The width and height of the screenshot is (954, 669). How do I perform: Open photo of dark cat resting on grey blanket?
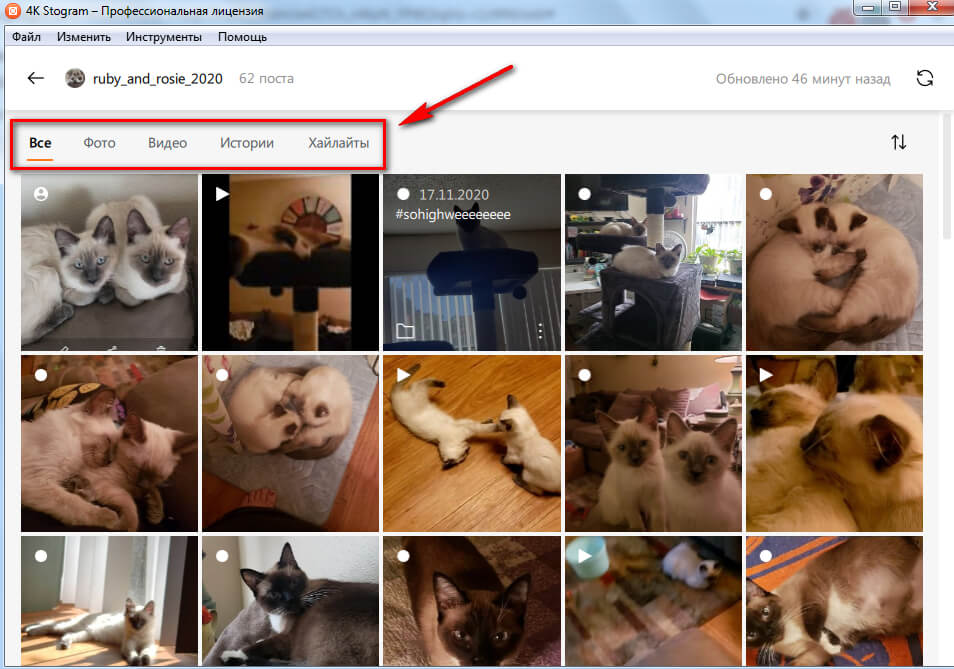[x=290, y=601]
